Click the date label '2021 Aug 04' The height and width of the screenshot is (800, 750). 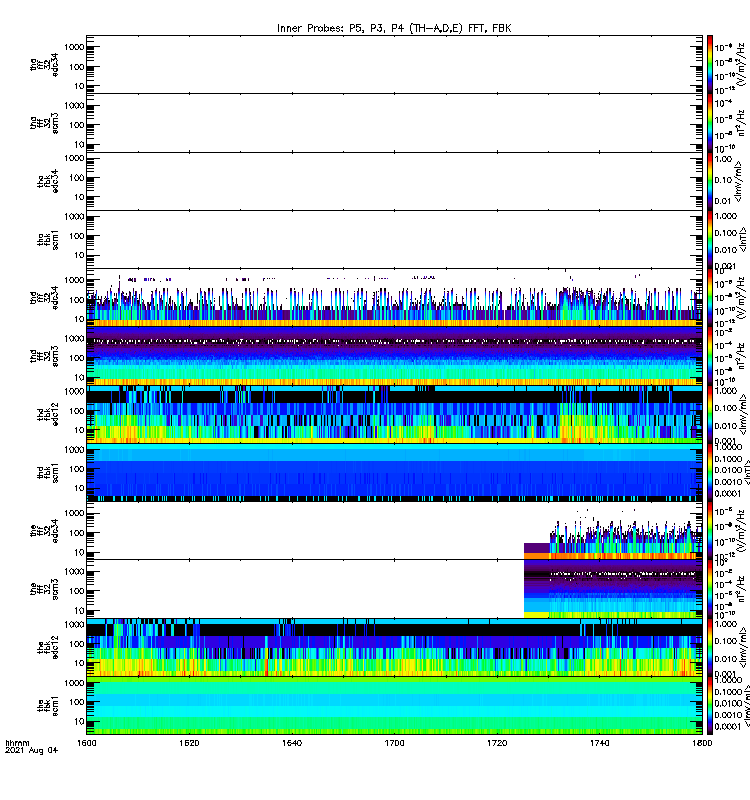pyautogui.click(x=31, y=750)
